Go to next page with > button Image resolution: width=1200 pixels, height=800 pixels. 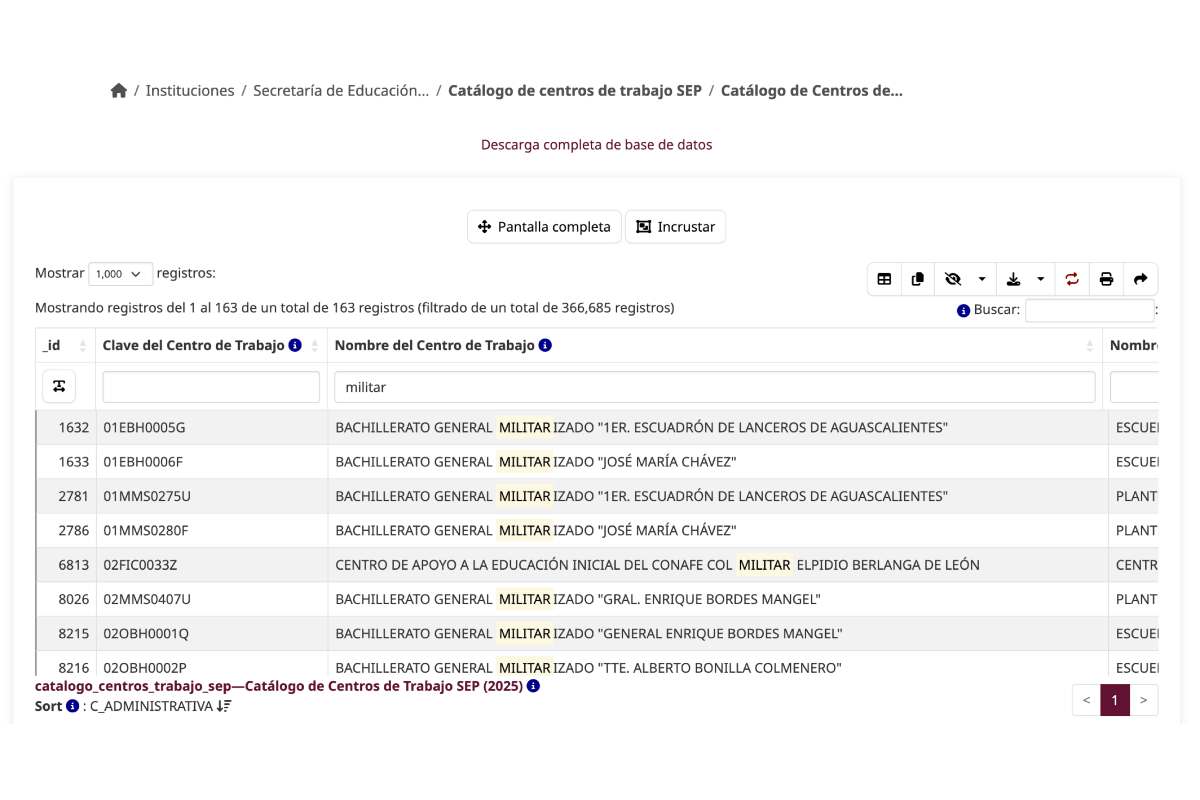(1143, 700)
